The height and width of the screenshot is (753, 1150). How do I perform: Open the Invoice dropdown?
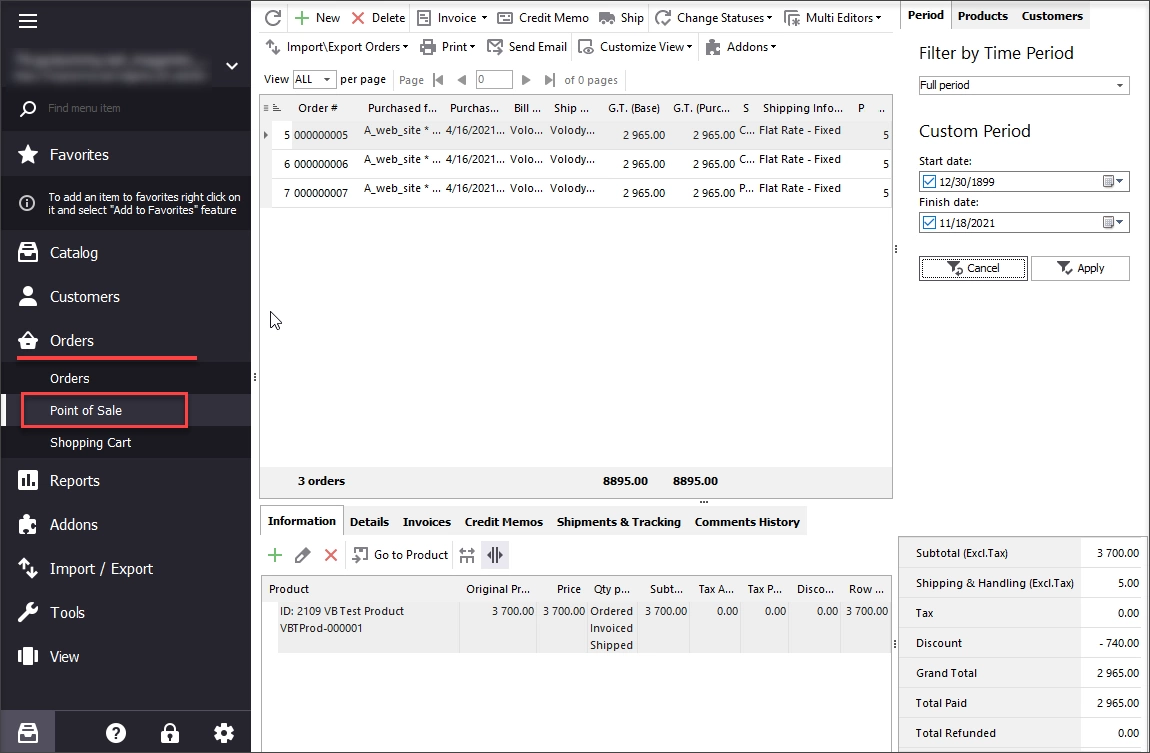coord(452,18)
